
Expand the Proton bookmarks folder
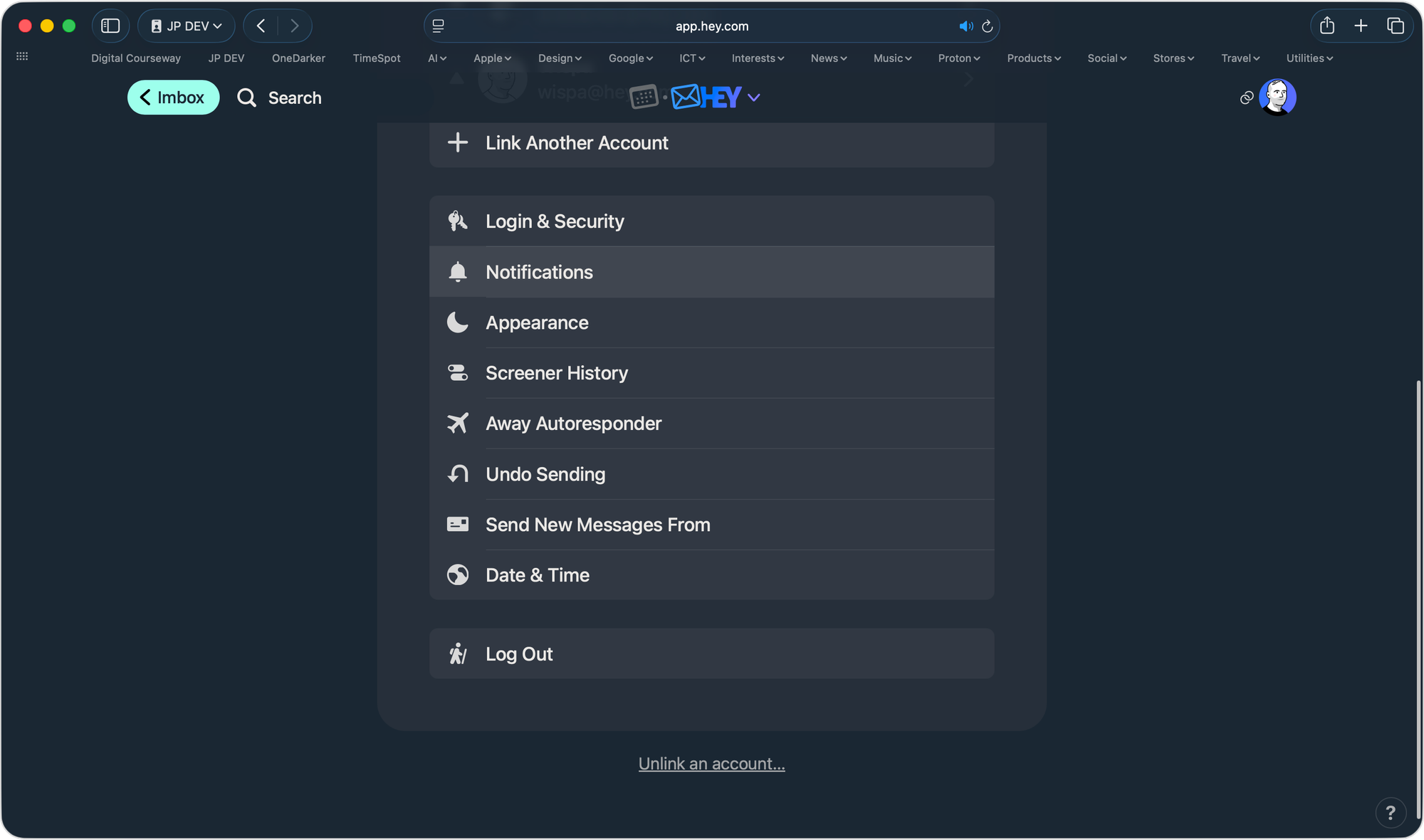coord(959,58)
